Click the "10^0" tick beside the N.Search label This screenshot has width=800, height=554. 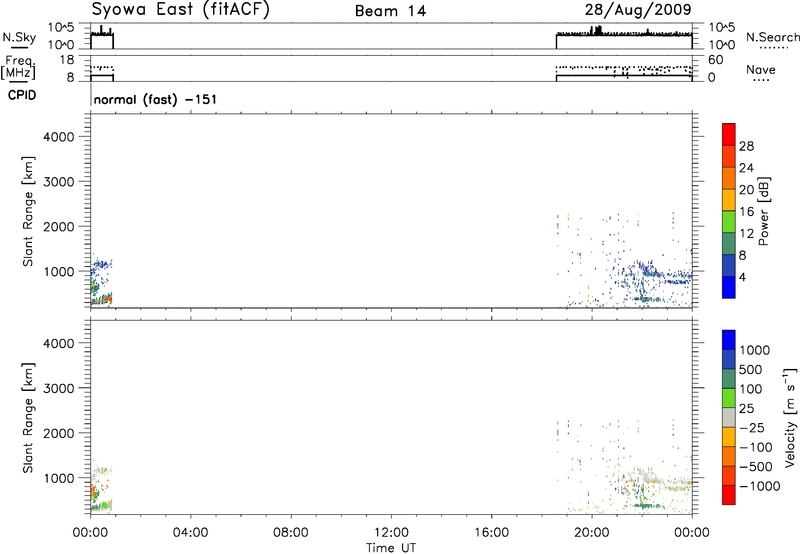click(x=721, y=45)
